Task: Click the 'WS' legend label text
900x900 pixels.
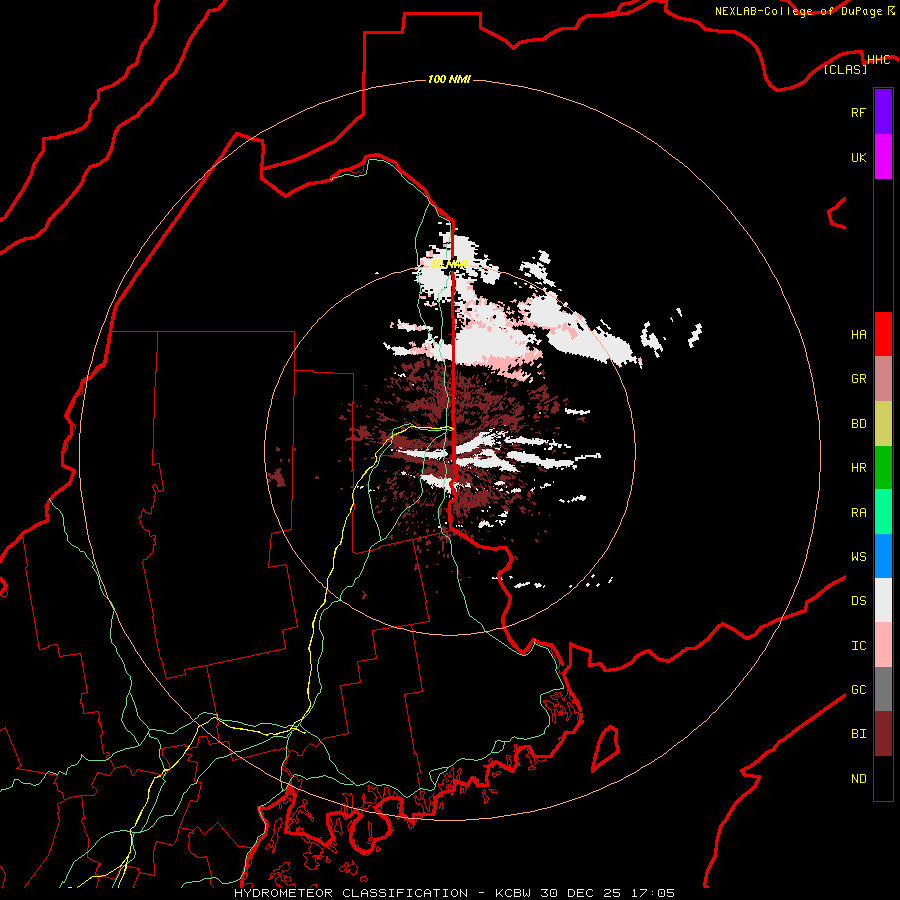Action: (858, 556)
